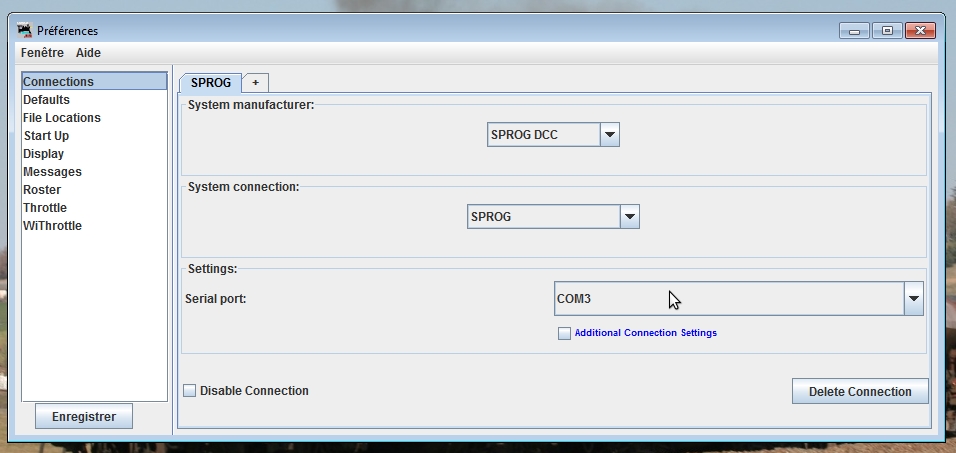Minimize the Préférences window
Viewport: 956px width, 453px height.
point(854,30)
